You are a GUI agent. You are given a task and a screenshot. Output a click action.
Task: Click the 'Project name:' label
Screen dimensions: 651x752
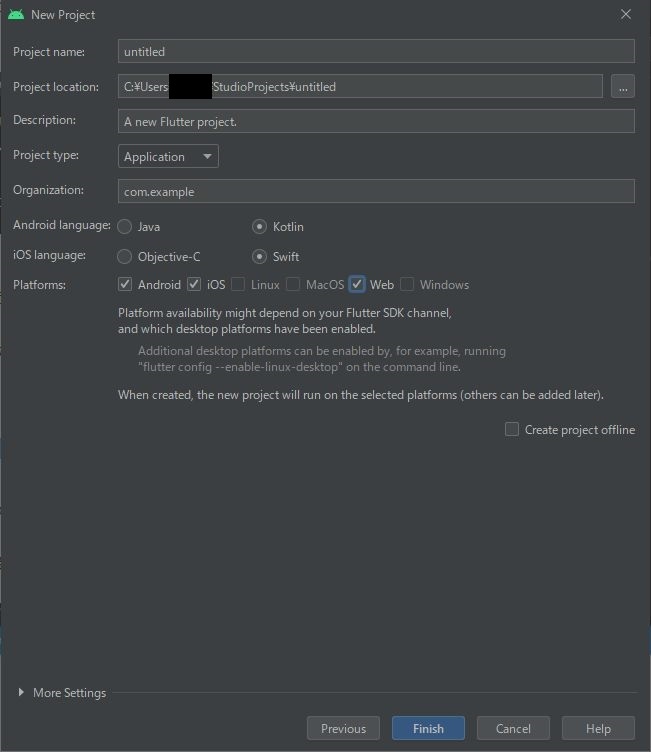(x=49, y=52)
